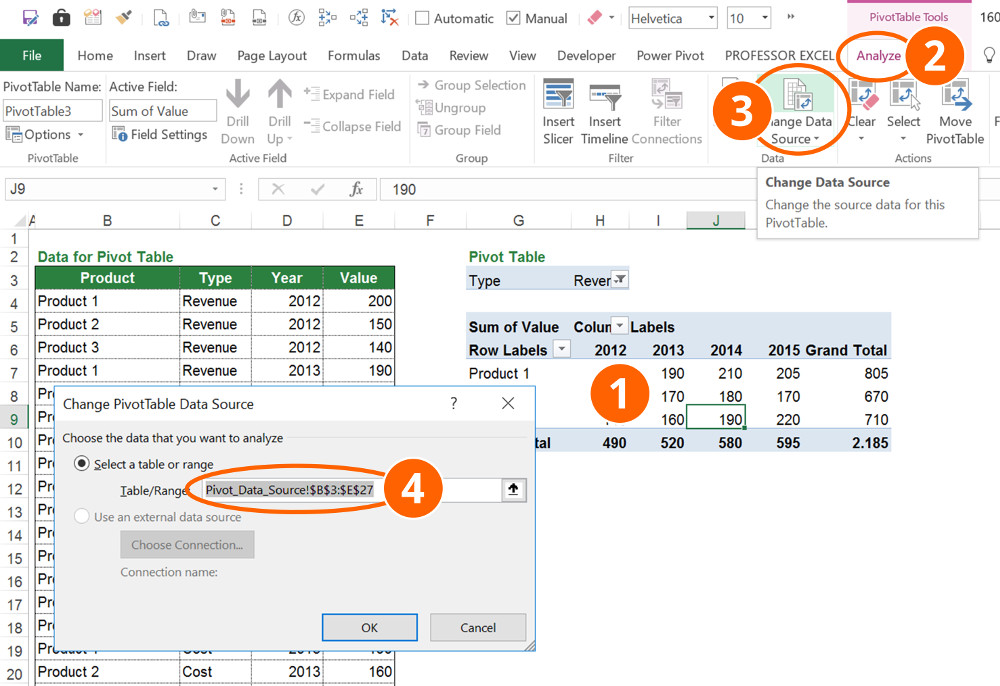This screenshot has height=686, width=1000.
Task: Open the Power Pivot menu
Action: click(x=669, y=56)
